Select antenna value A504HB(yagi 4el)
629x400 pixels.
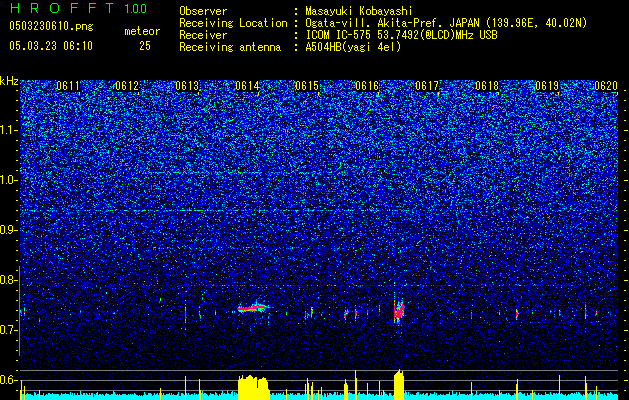point(353,47)
